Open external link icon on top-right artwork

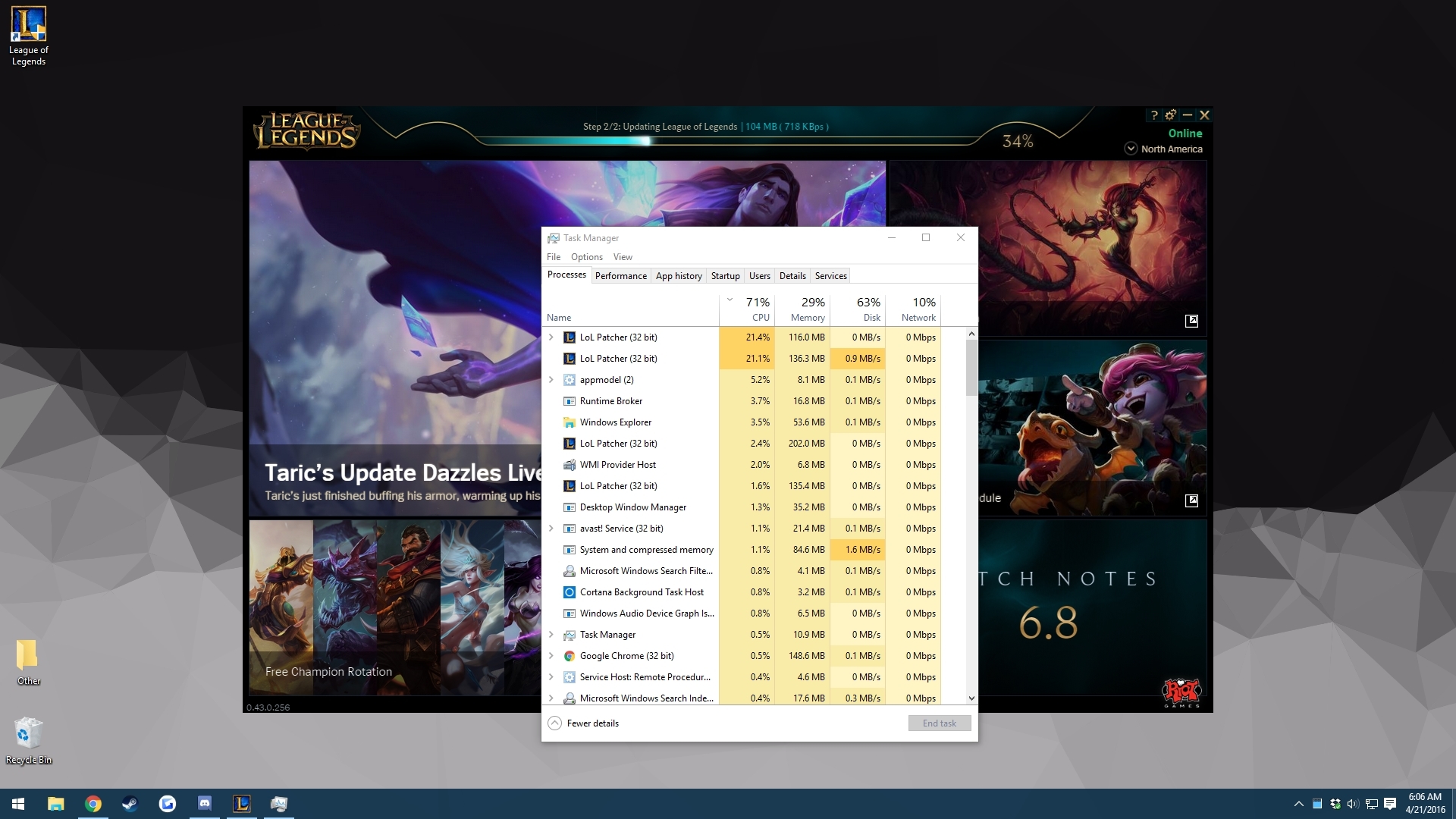click(1192, 321)
